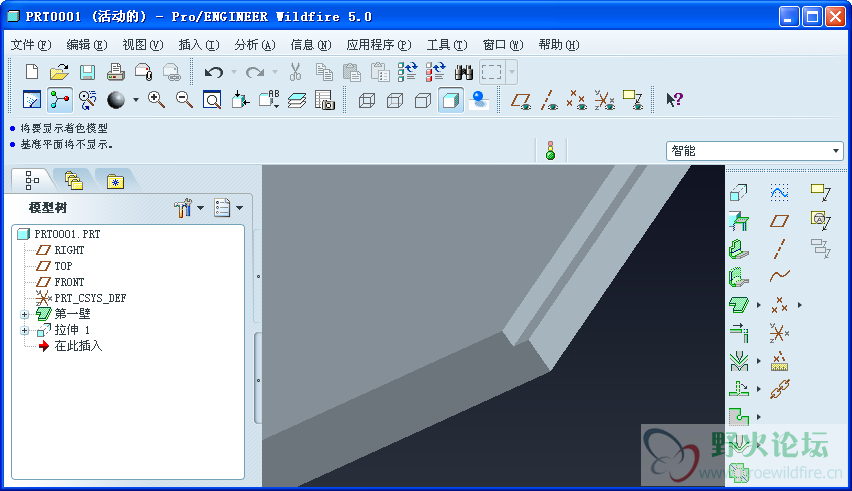Refit the model to the screen
This screenshot has width=852, height=491.
[212, 100]
